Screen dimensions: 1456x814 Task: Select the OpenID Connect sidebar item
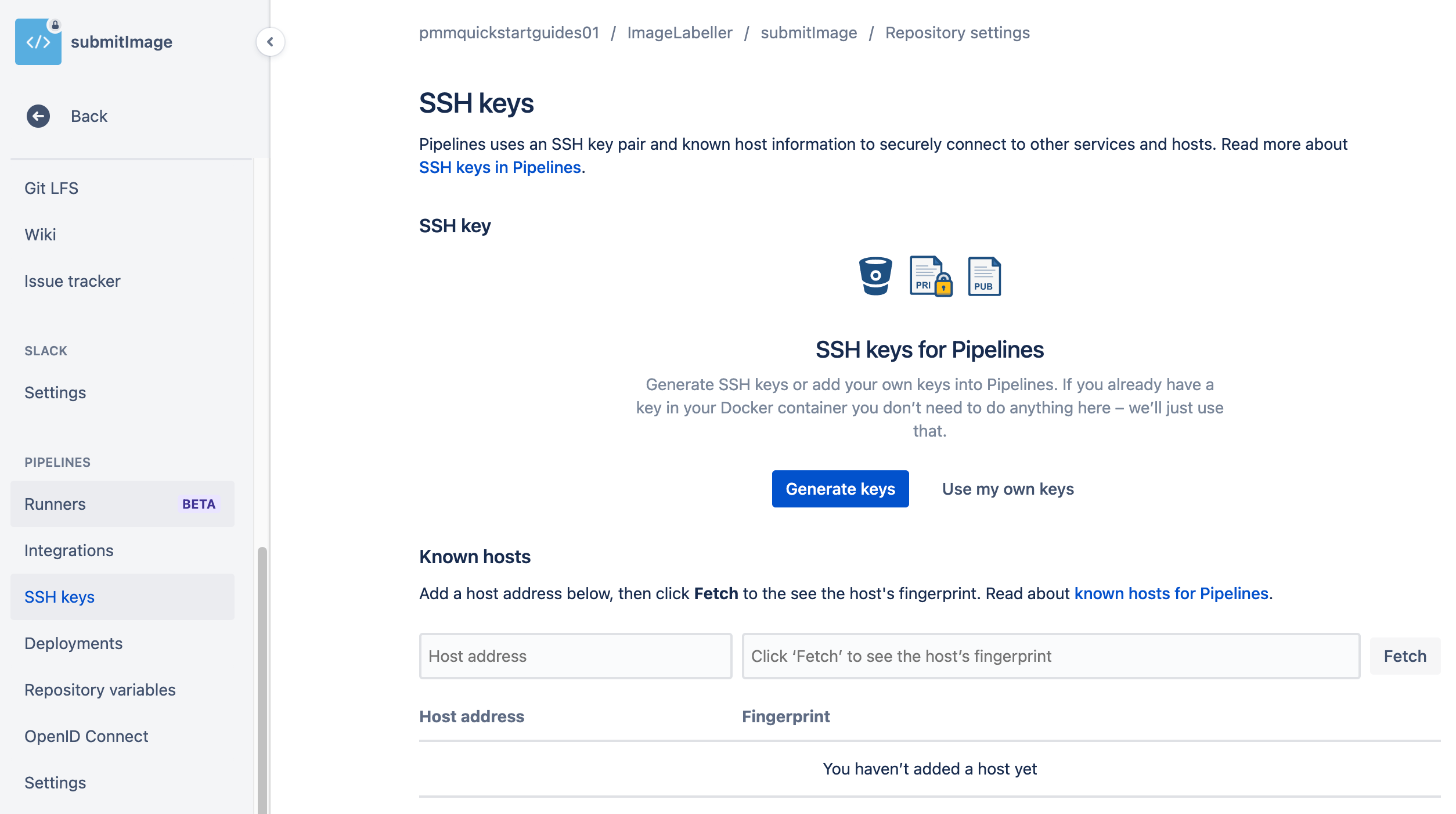tap(86, 735)
